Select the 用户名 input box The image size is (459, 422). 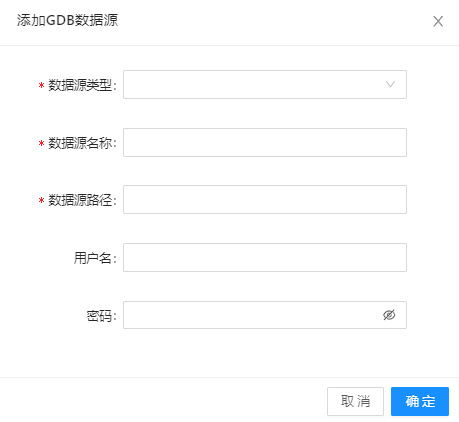click(265, 257)
